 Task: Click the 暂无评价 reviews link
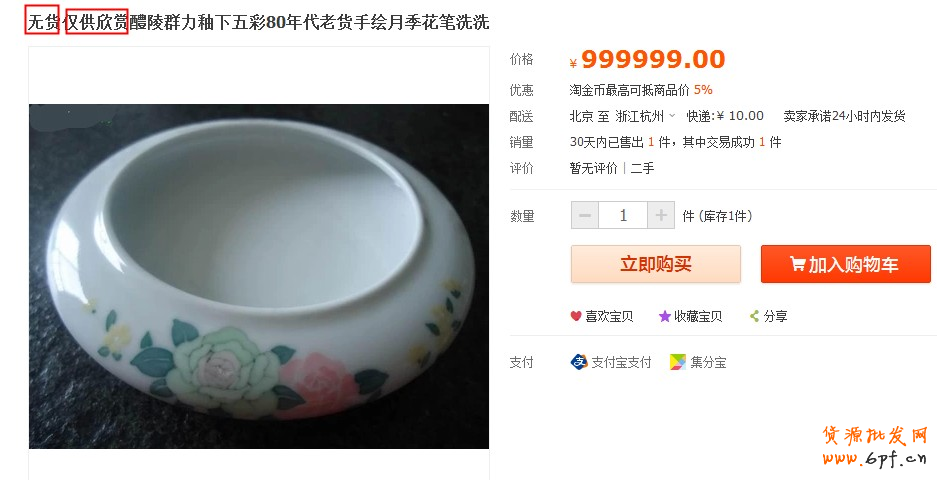[x=594, y=168]
